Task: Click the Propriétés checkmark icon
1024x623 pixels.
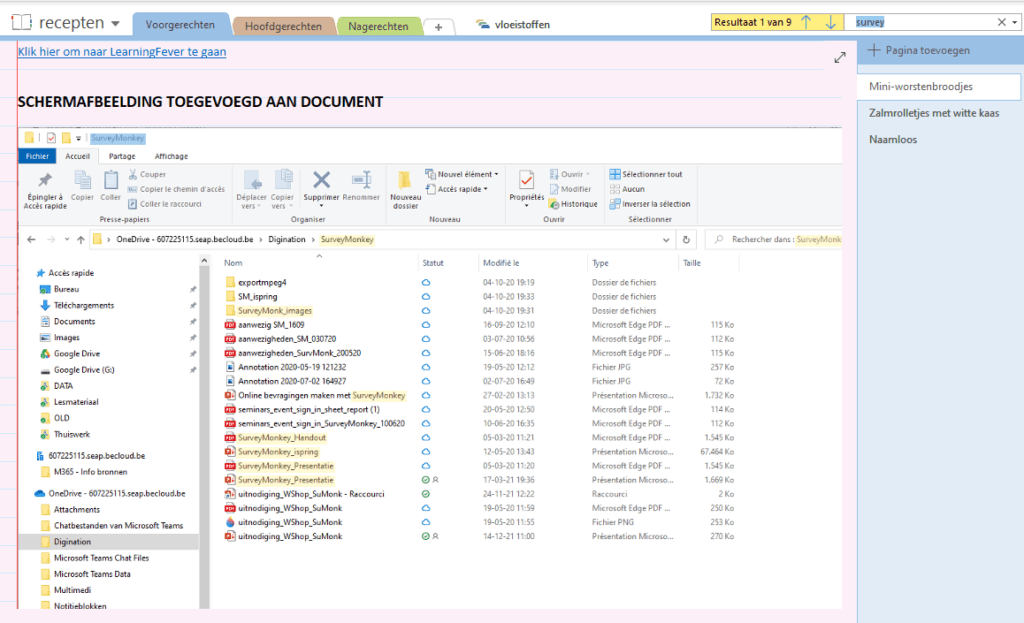Action: (526, 180)
